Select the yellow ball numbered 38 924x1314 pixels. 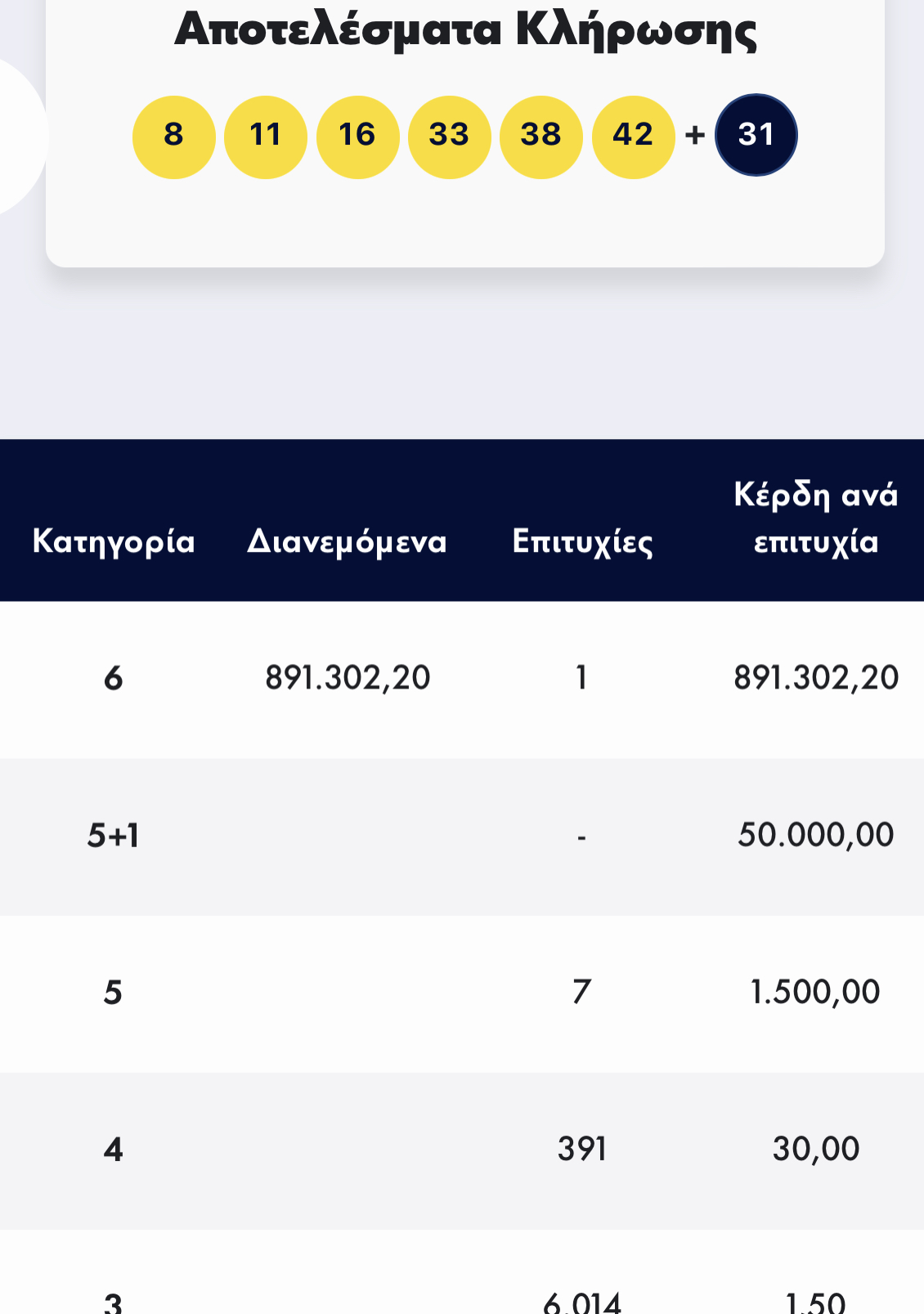click(541, 136)
